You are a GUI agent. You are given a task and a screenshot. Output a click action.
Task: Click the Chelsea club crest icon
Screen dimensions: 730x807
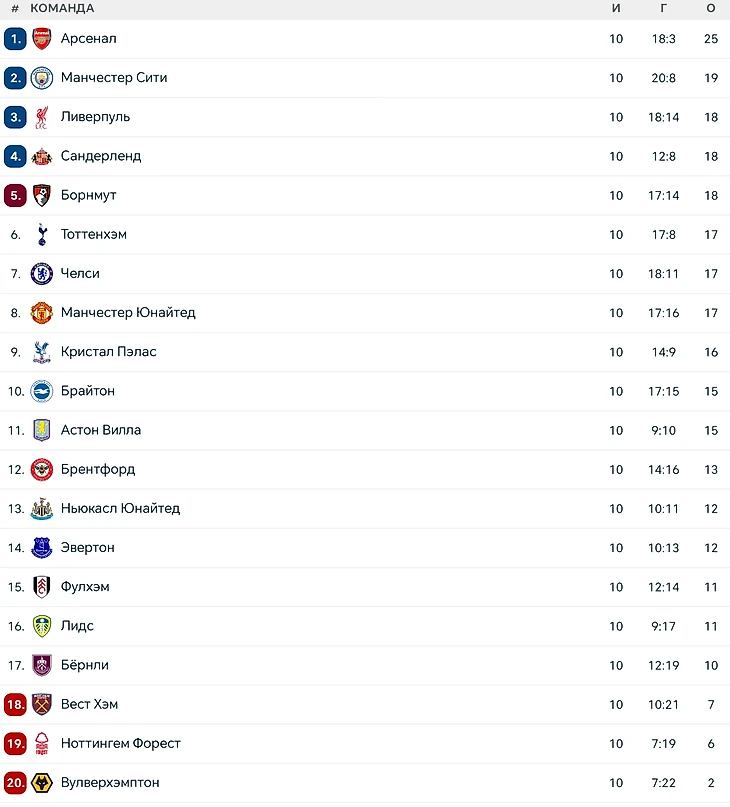[x=41, y=274]
